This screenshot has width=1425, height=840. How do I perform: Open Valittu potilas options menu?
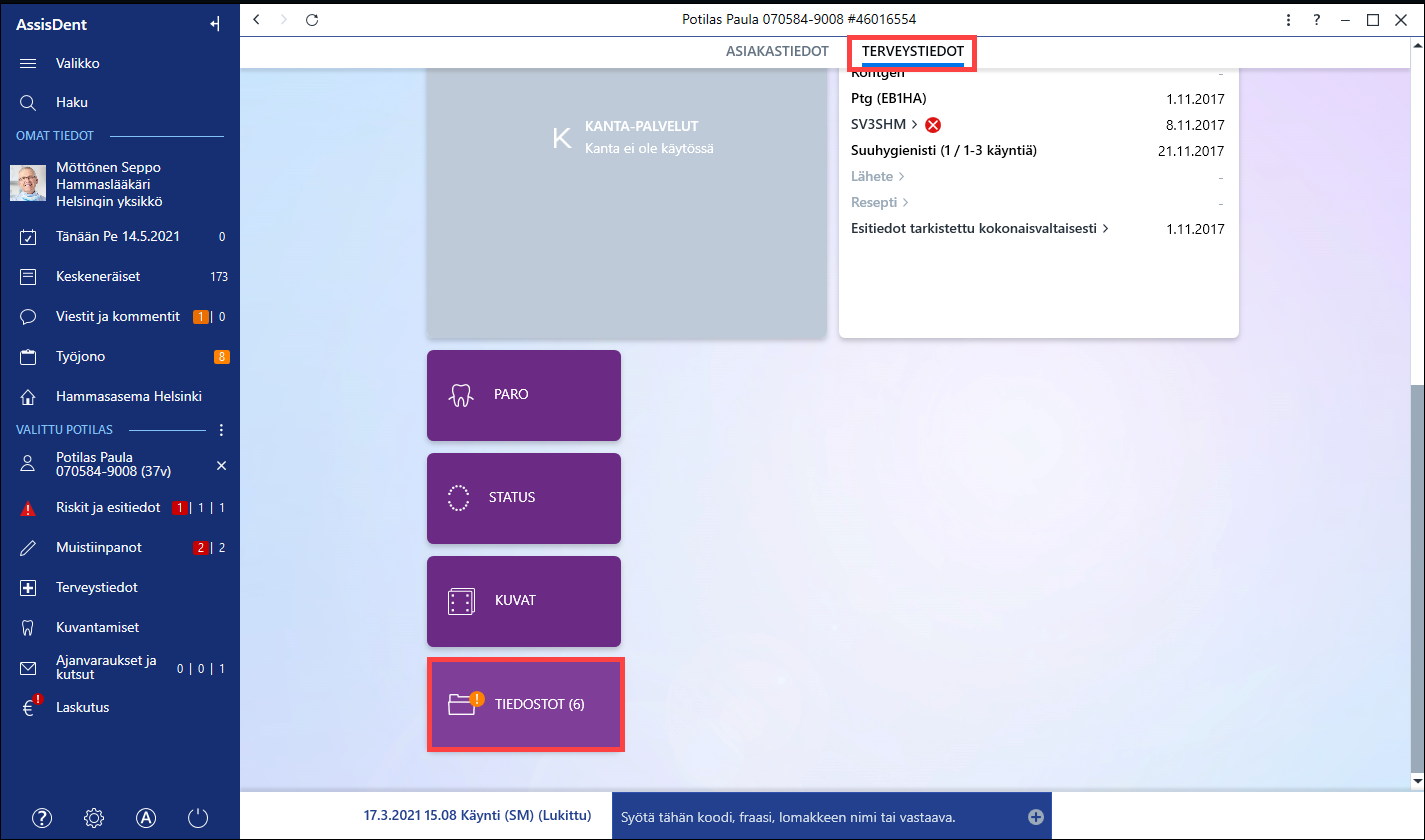pos(222,430)
